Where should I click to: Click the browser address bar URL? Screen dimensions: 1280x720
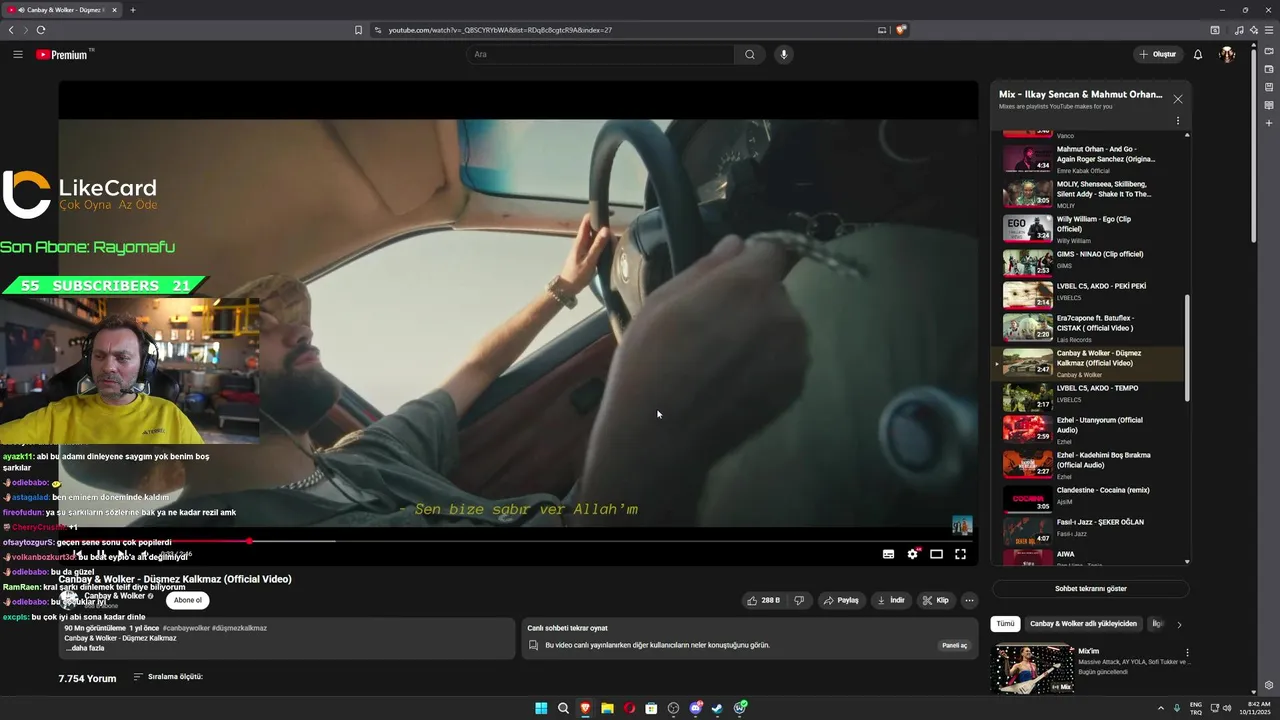pos(500,30)
